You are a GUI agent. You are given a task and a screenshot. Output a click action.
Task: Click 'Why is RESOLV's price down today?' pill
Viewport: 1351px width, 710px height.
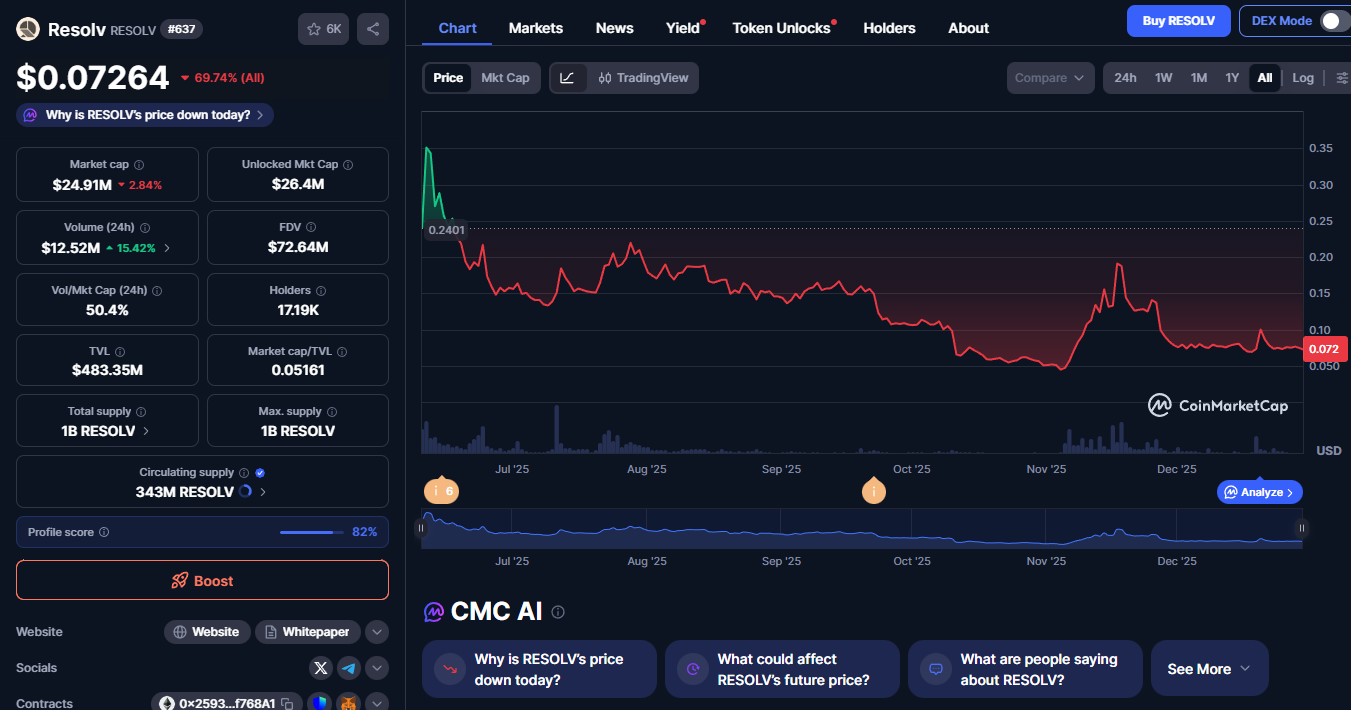(145, 115)
